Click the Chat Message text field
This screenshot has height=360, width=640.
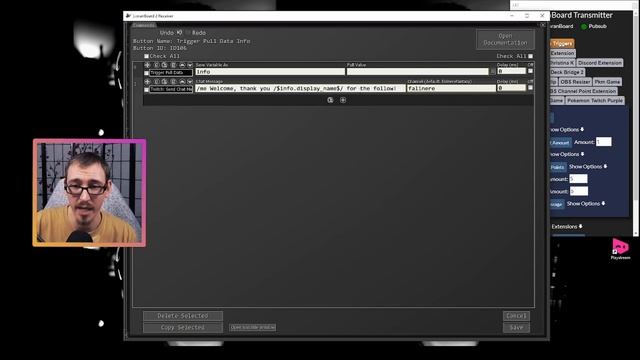pos(300,88)
